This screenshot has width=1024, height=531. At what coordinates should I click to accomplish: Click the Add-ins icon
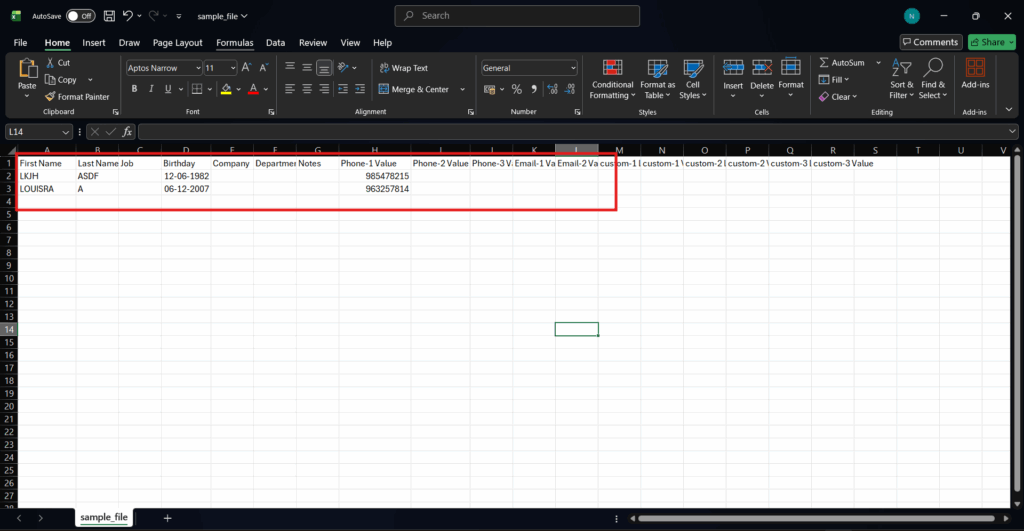tap(975, 74)
